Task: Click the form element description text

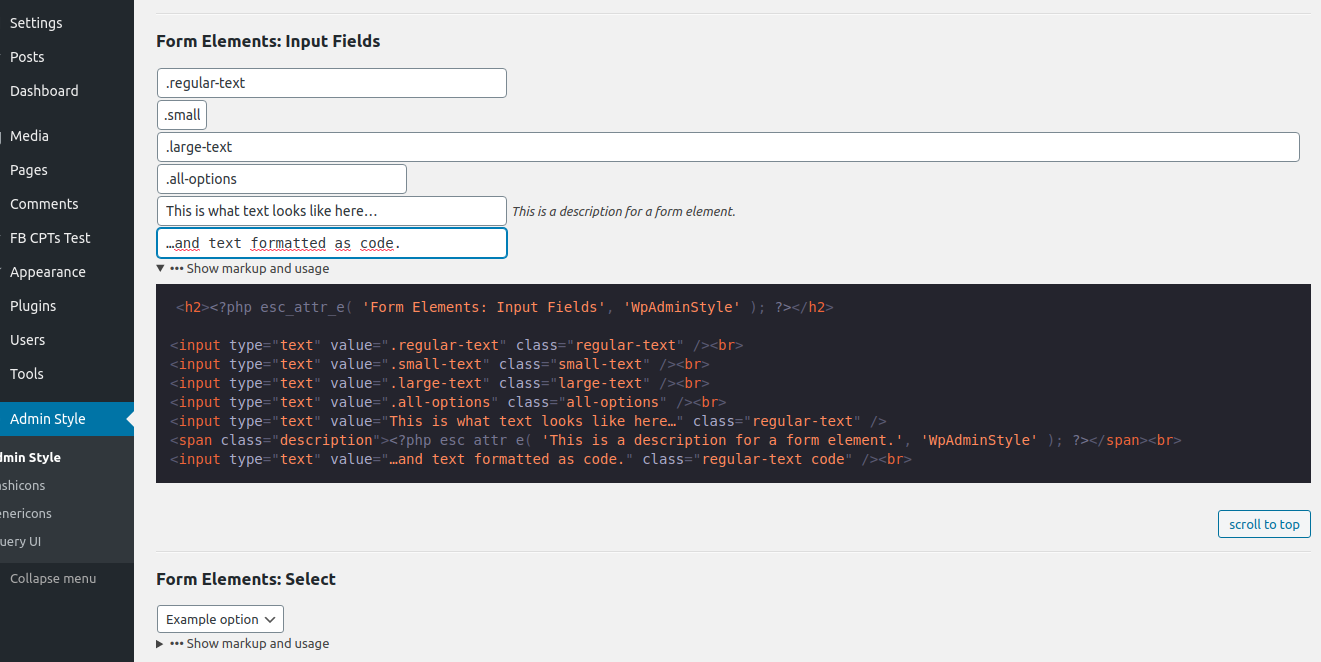Action: click(624, 211)
